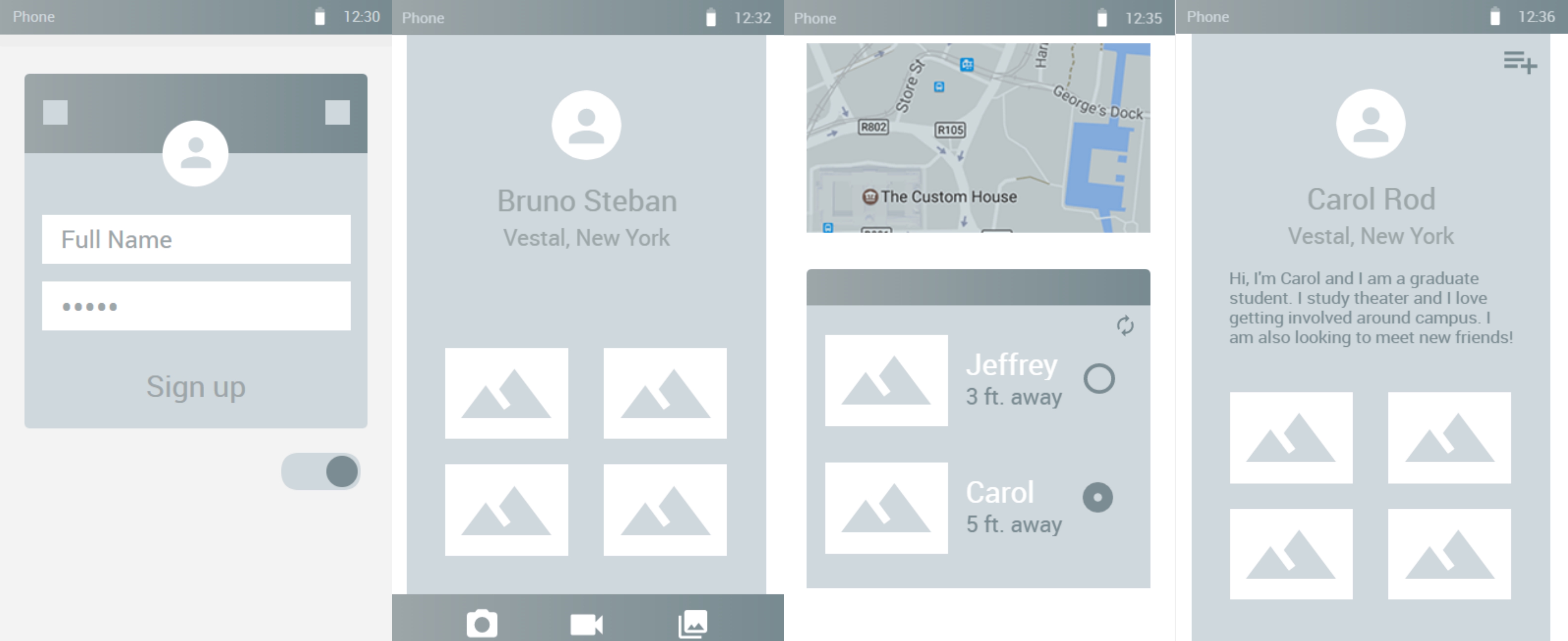
Task: Tap the camera icon in bottom bar
Action: point(481,623)
